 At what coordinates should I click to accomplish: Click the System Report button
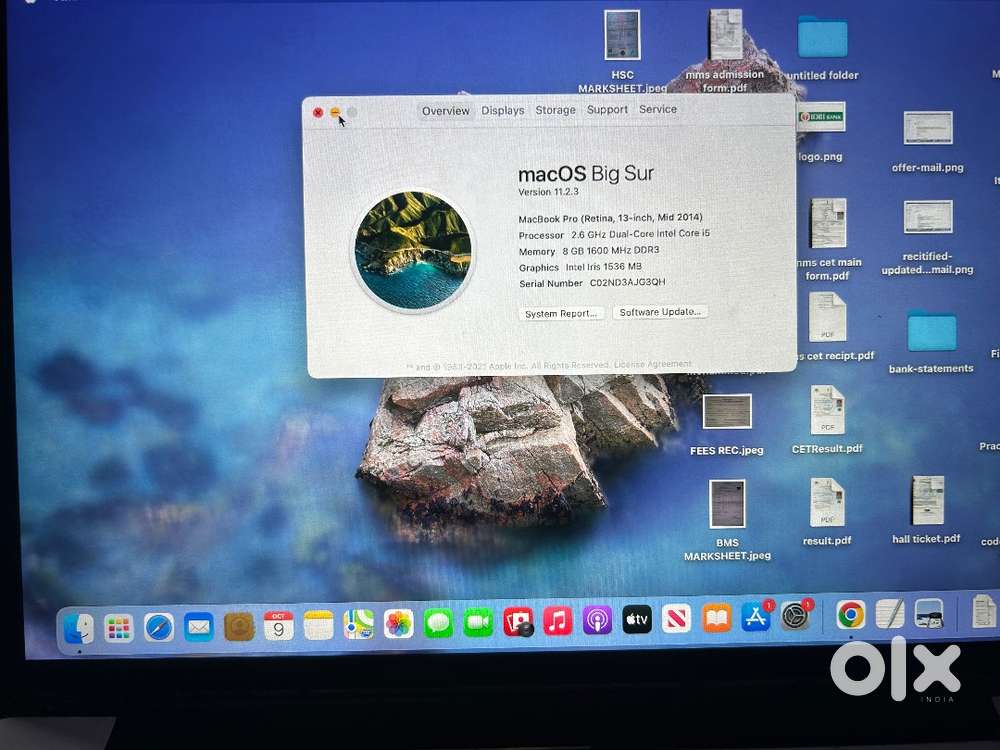coord(562,313)
